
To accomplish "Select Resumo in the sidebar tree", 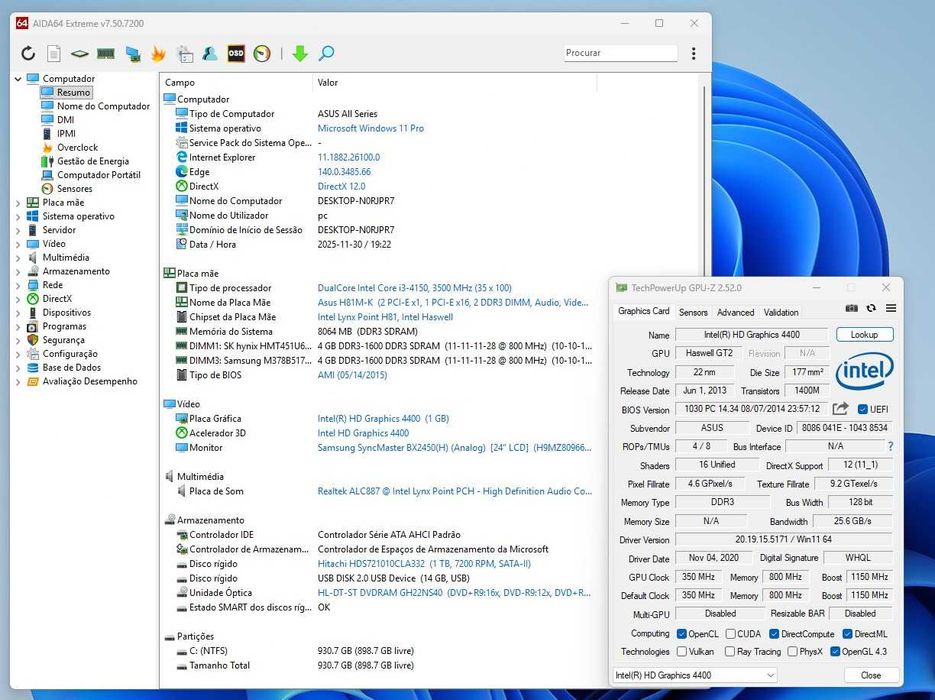I will coord(73,92).
